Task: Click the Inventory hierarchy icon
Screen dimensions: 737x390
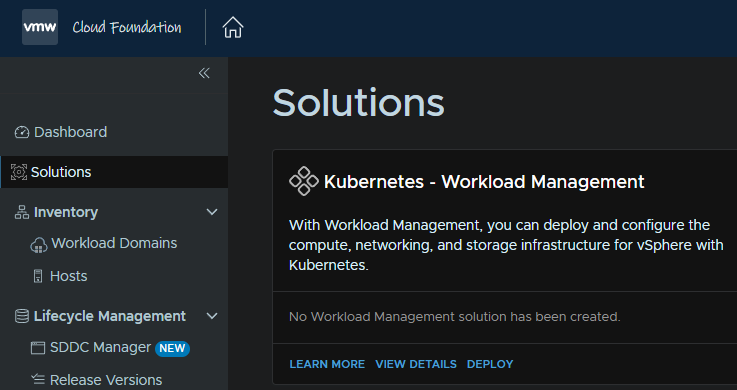Action: tap(22, 212)
